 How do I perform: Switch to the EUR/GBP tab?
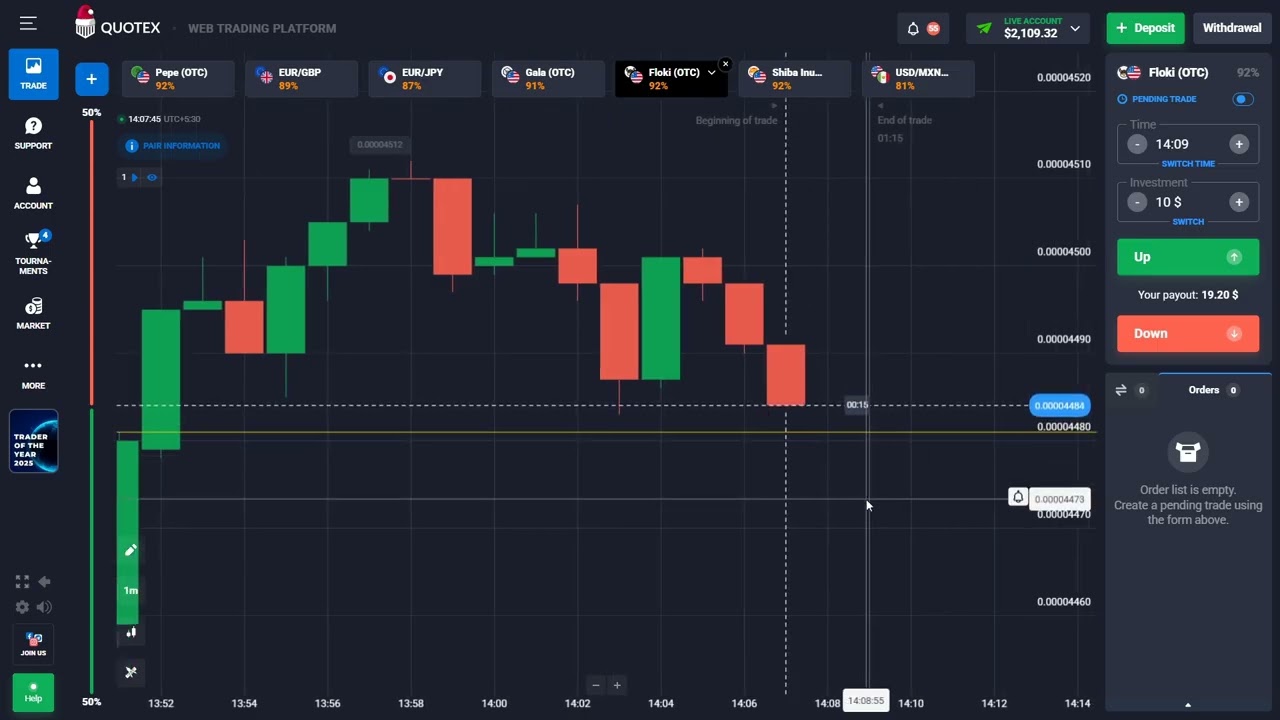[302, 78]
